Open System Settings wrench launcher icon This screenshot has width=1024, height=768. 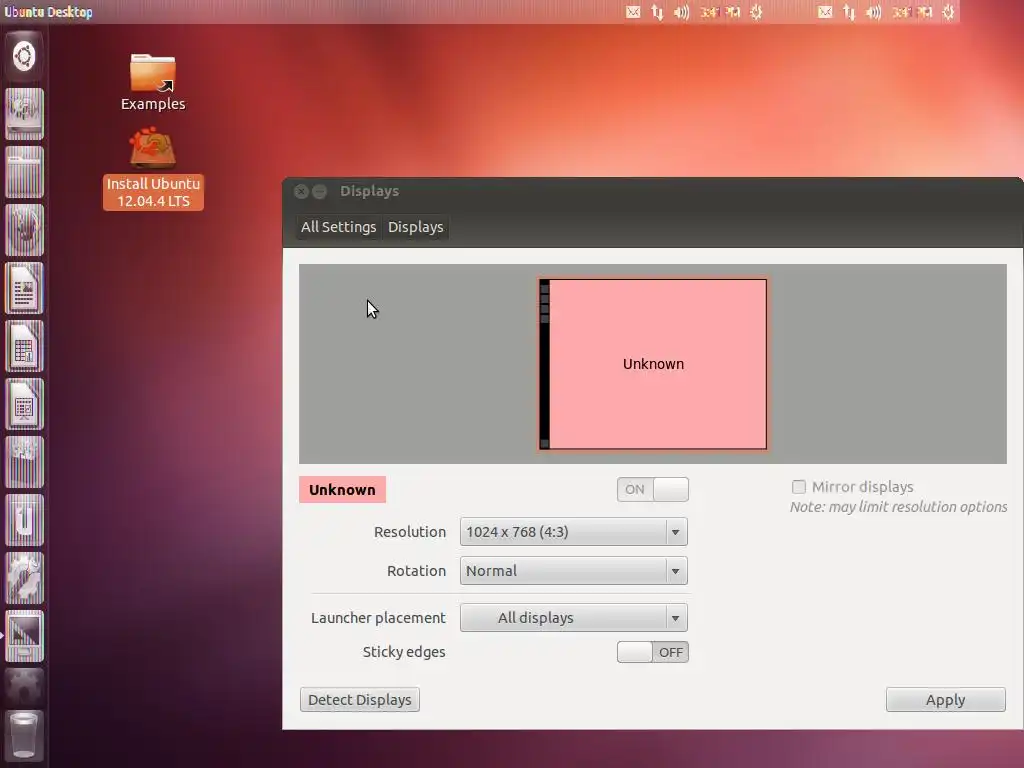[x=24, y=578]
